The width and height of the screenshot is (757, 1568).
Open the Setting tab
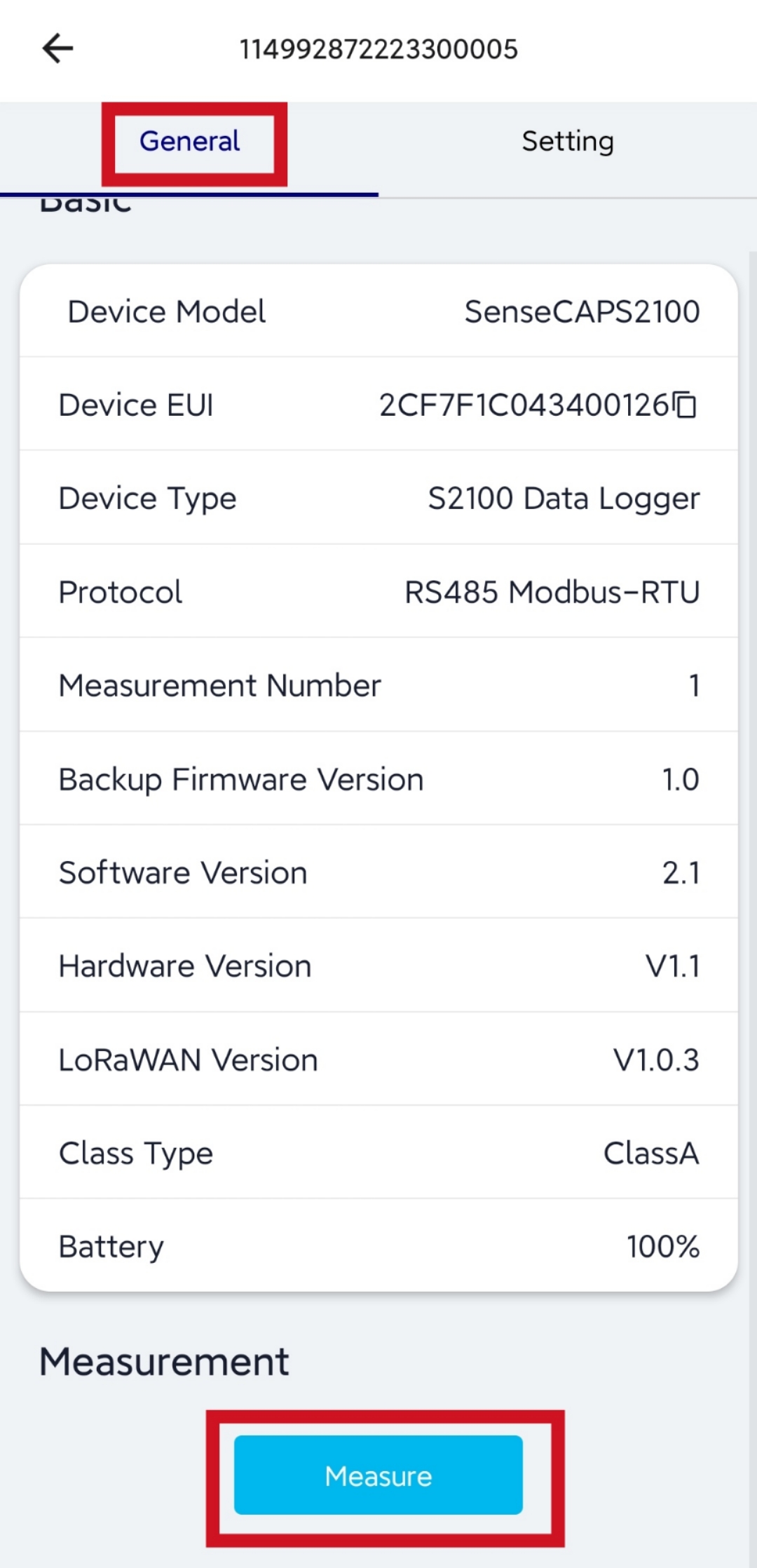pyautogui.click(x=568, y=142)
